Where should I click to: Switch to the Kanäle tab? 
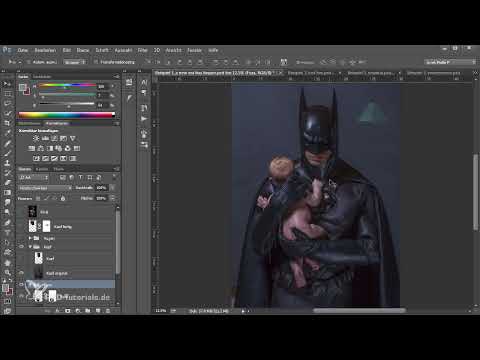tap(42, 169)
